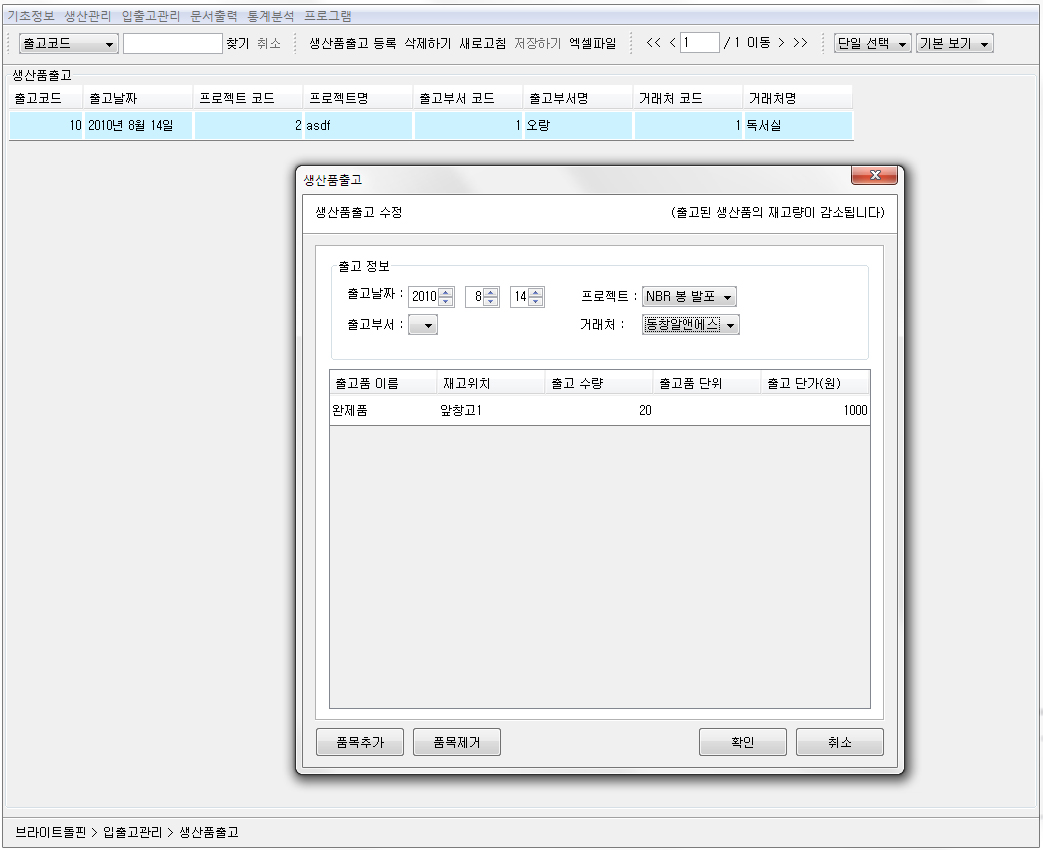Open the 기초정보 menu
1043x850 pixels.
coord(31,16)
